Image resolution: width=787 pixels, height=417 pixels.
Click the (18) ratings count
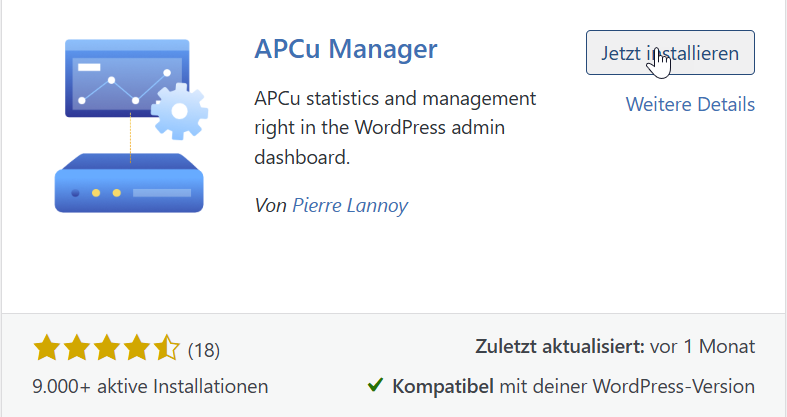pyautogui.click(x=204, y=350)
